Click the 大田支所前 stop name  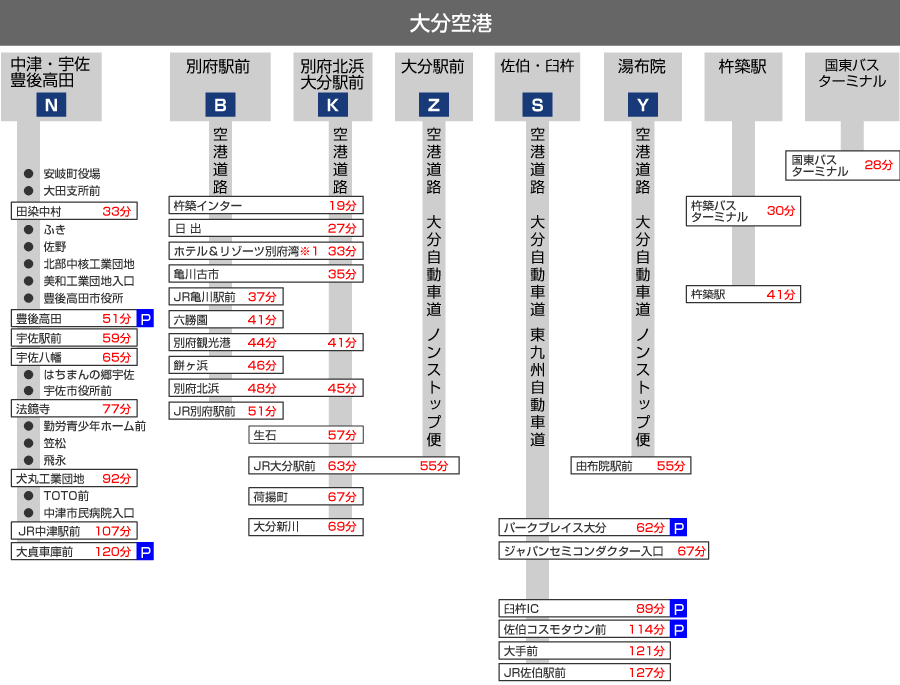pyautogui.click(x=72, y=191)
